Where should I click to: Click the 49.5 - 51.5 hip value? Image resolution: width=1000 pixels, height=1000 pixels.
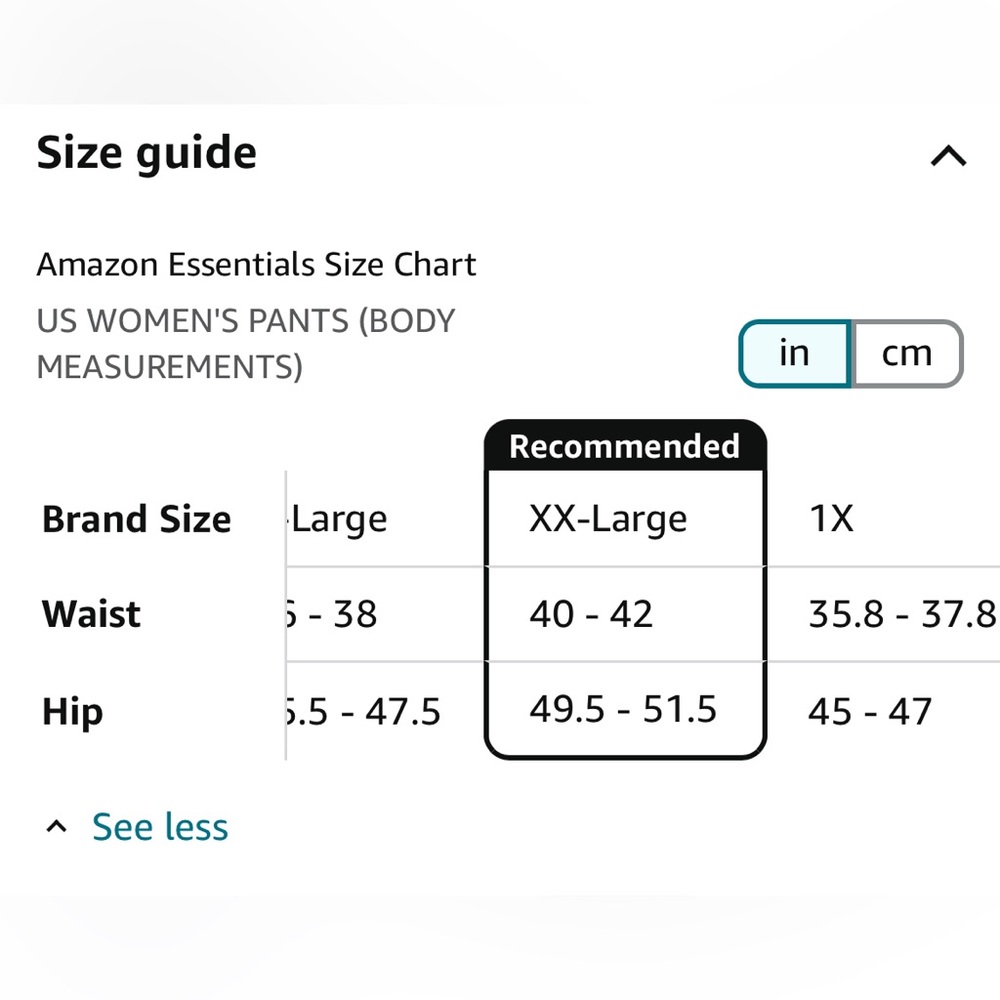click(623, 709)
